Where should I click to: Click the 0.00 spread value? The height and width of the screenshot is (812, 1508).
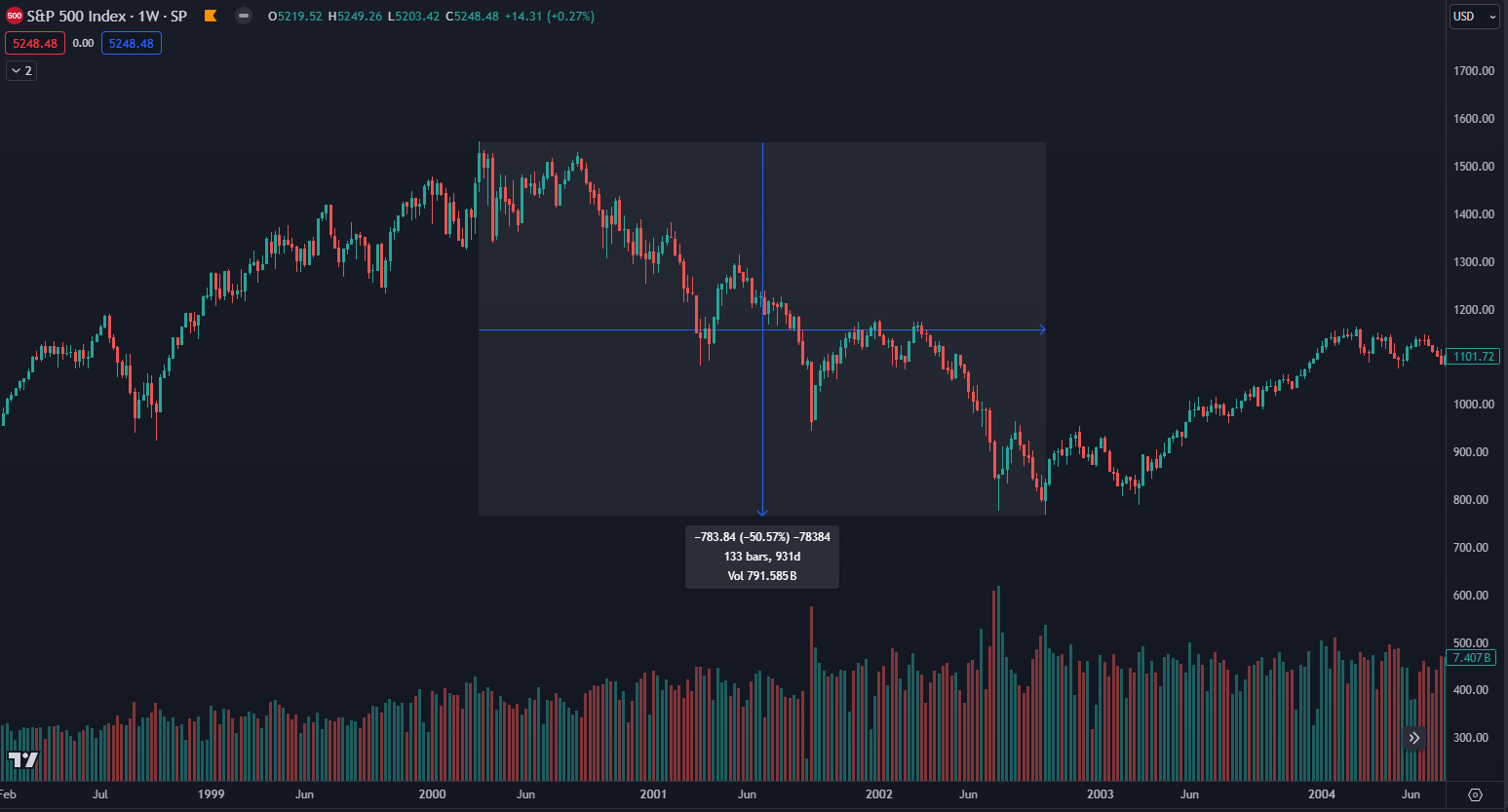83,43
